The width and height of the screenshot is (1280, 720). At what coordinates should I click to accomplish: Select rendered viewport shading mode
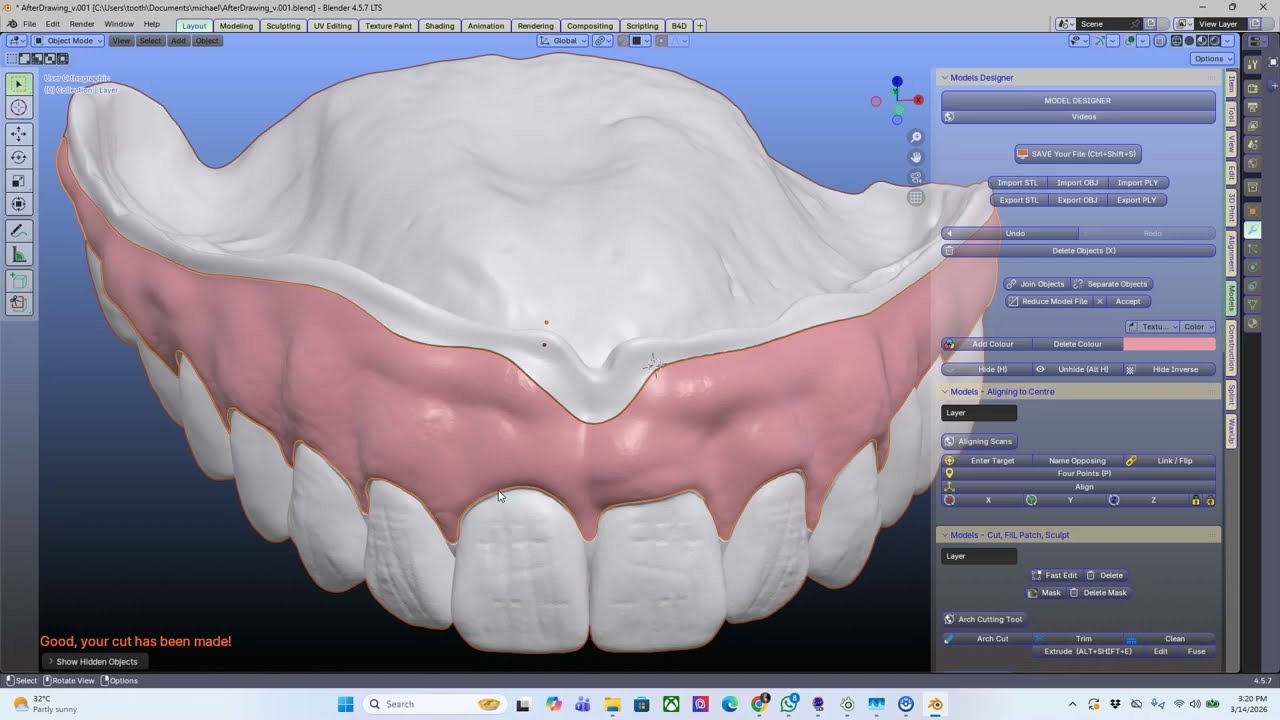point(1215,41)
